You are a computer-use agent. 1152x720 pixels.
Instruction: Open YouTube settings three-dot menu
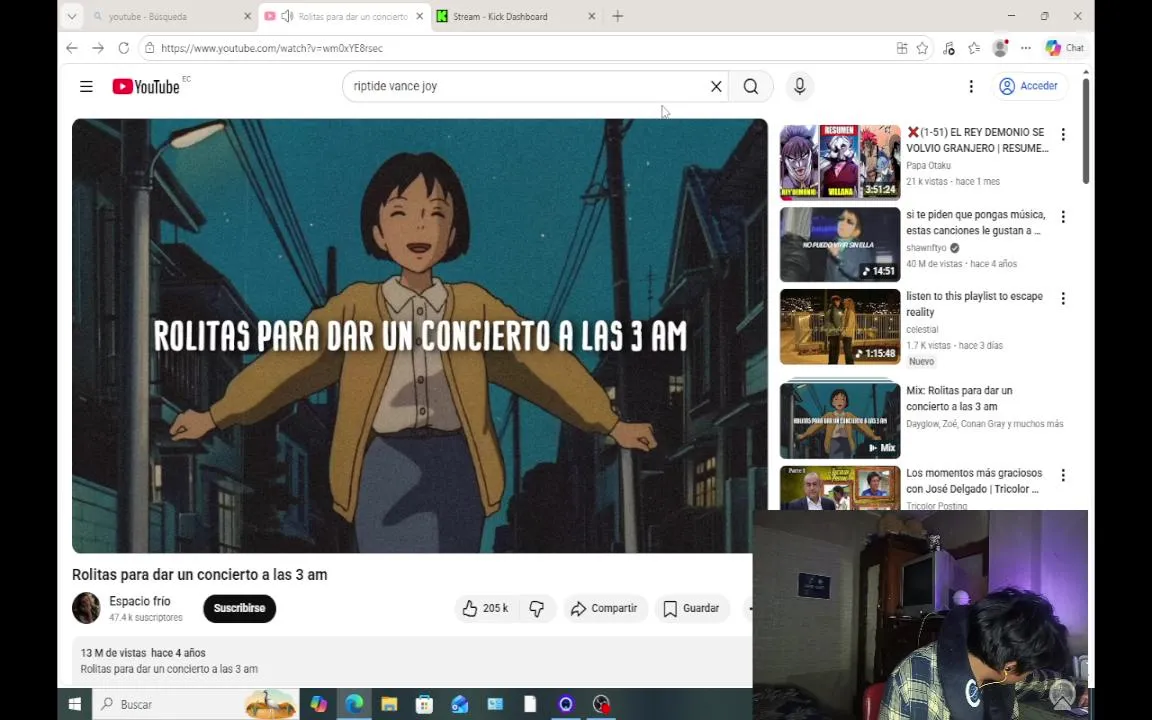(x=971, y=87)
